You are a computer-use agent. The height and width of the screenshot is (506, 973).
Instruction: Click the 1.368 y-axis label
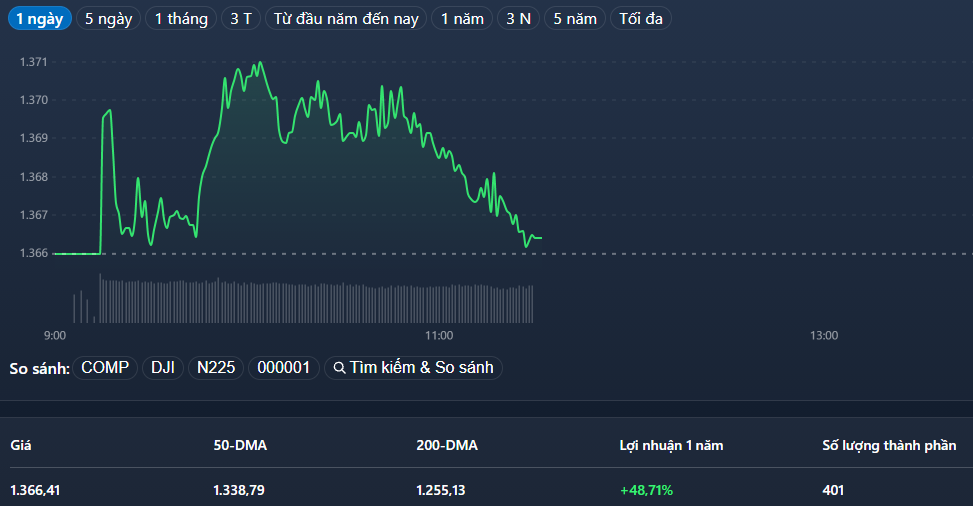click(x=34, y=177)
